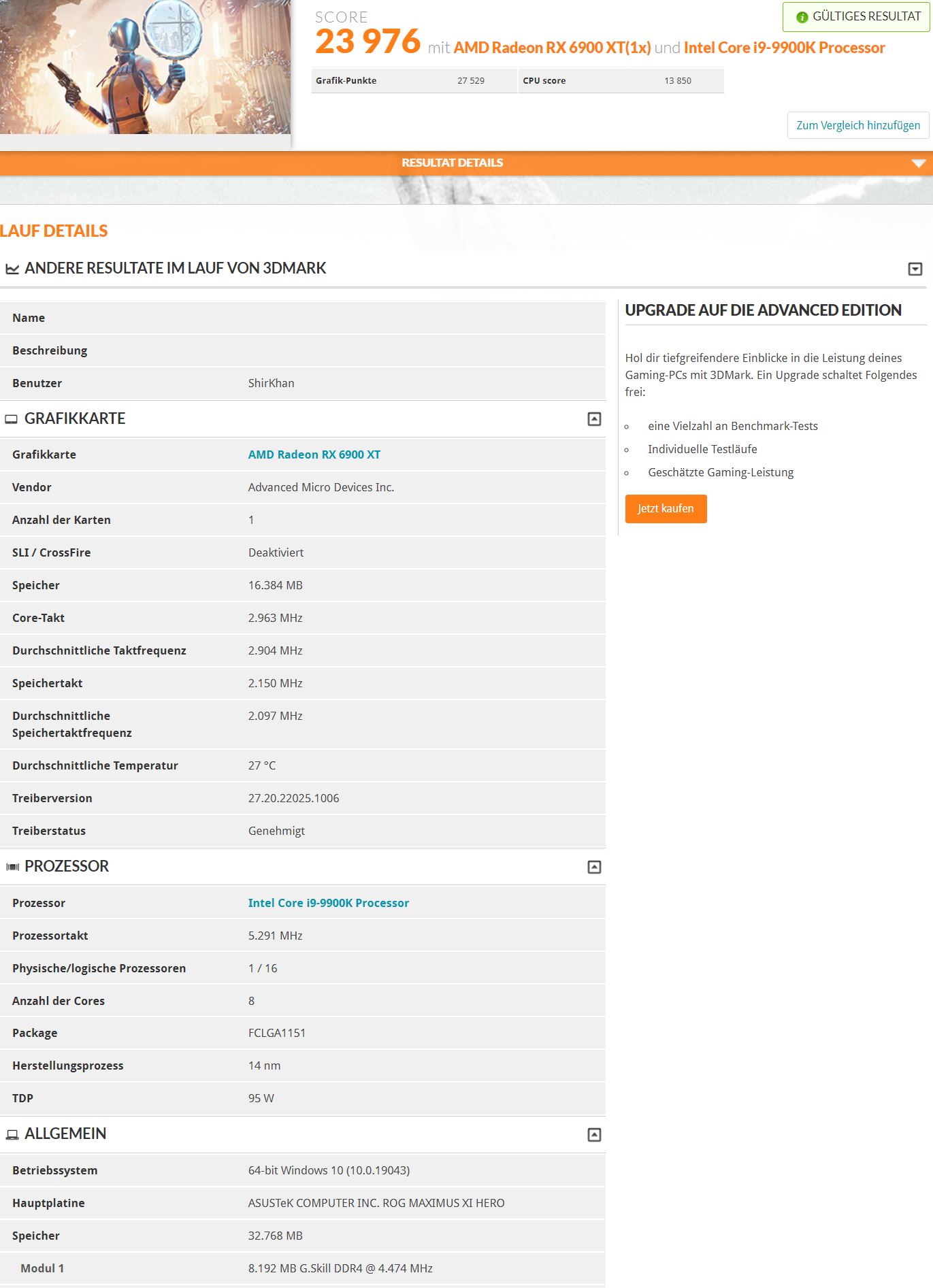Click Upgrade auf die Advanced Edition heading
This screenshot has width=933, height=1288.
[764, 310]
